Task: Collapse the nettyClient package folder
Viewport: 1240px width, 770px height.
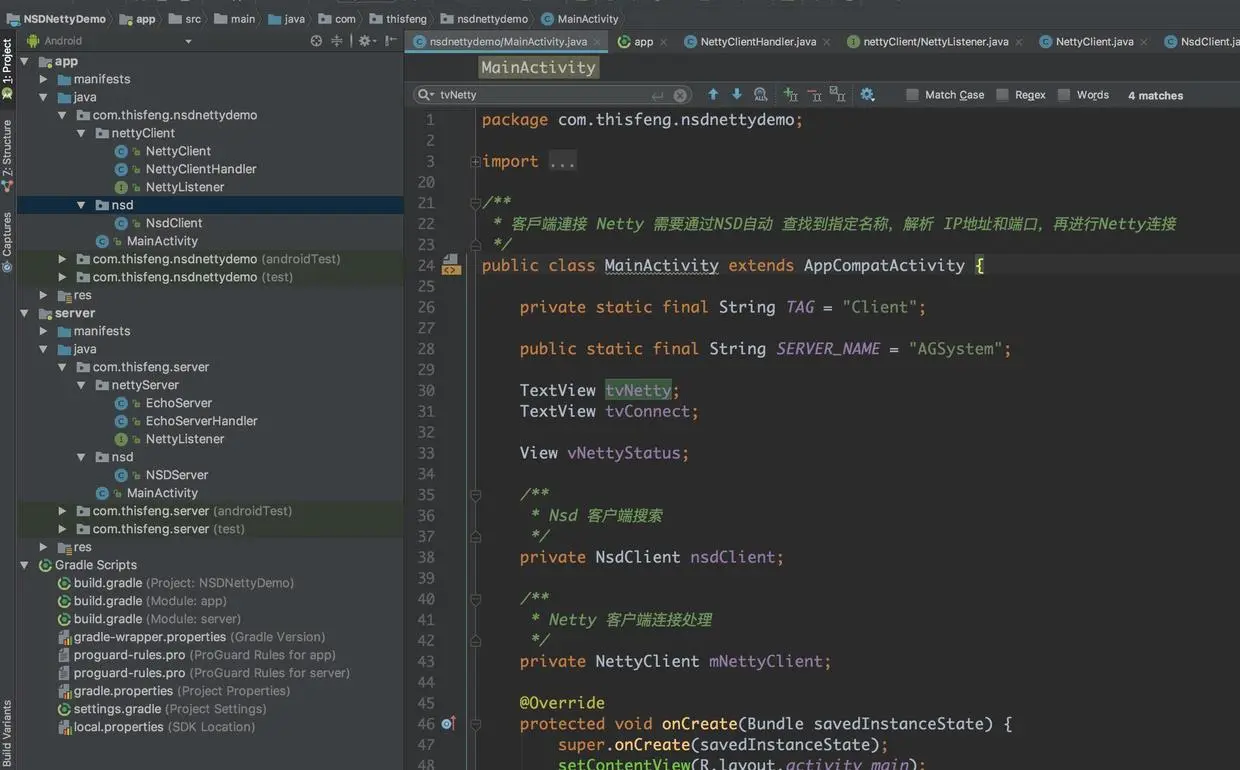Action: (82, 133)
